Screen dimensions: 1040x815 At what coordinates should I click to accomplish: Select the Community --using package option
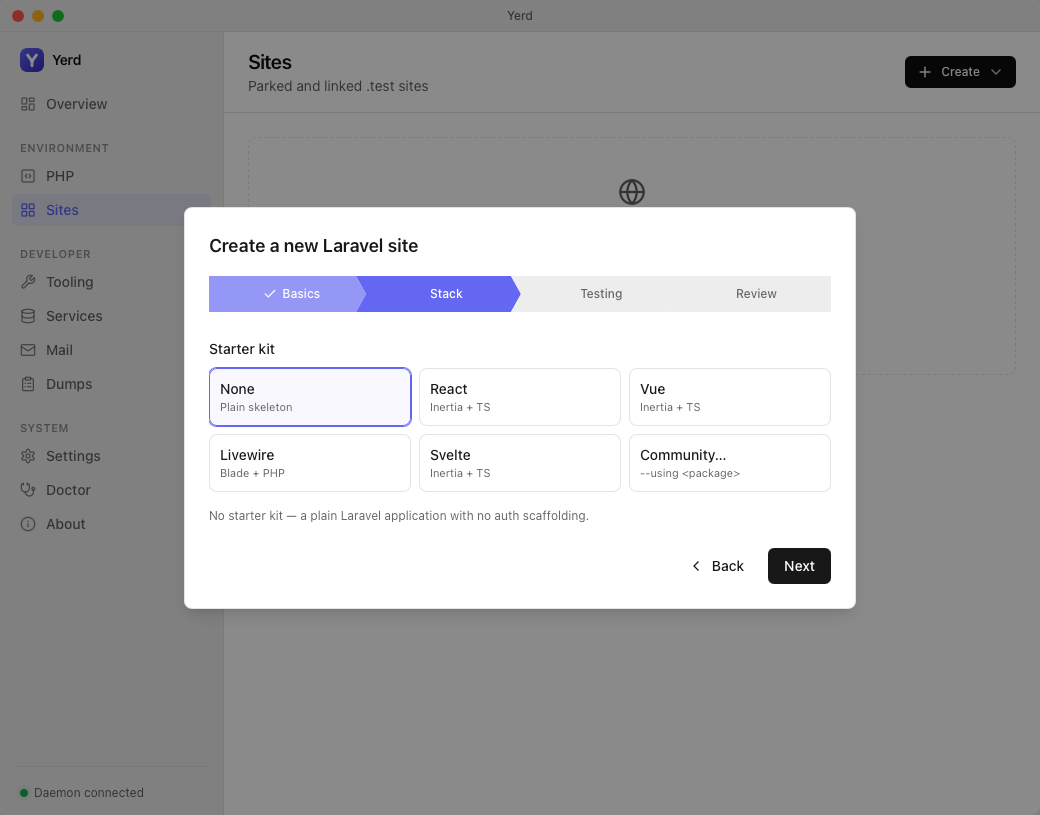coord(730,463)
